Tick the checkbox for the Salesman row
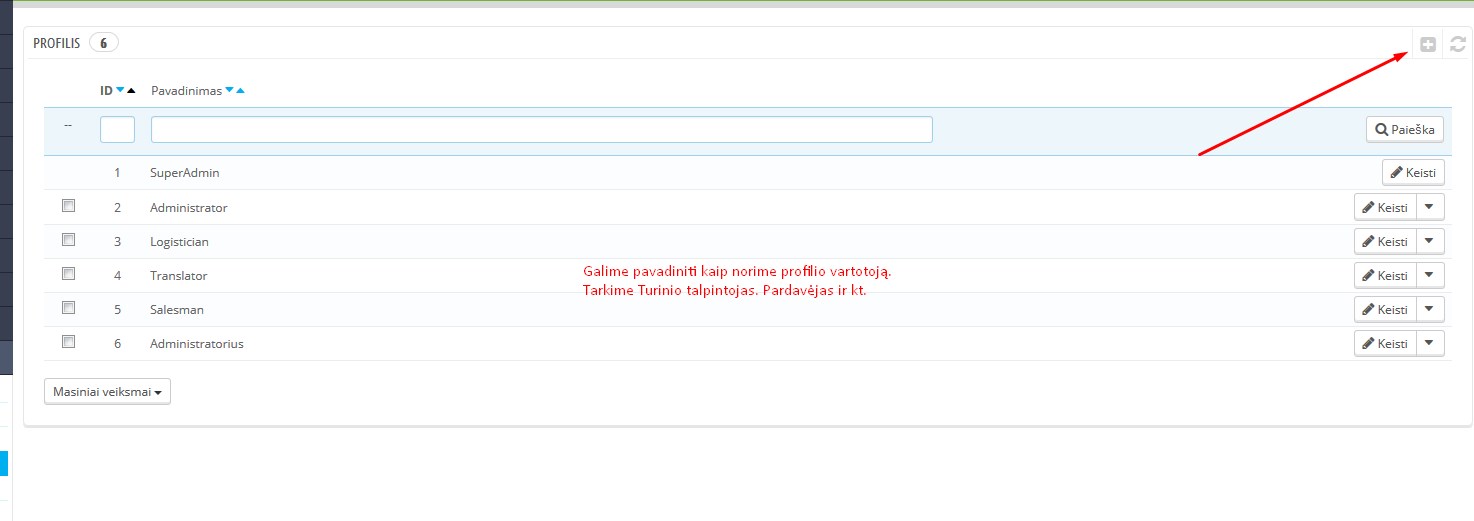This screenshot has width=1474, height=521. click(x=69, y=308)
